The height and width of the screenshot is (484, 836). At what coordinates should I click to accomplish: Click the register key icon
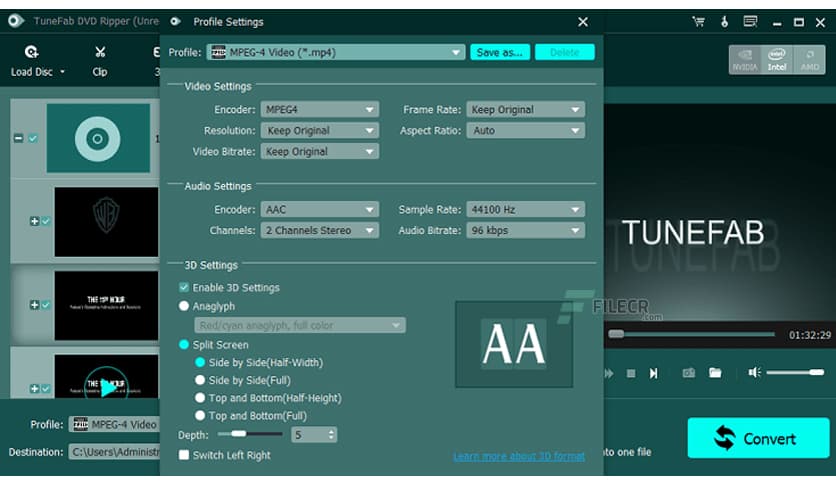724,22
